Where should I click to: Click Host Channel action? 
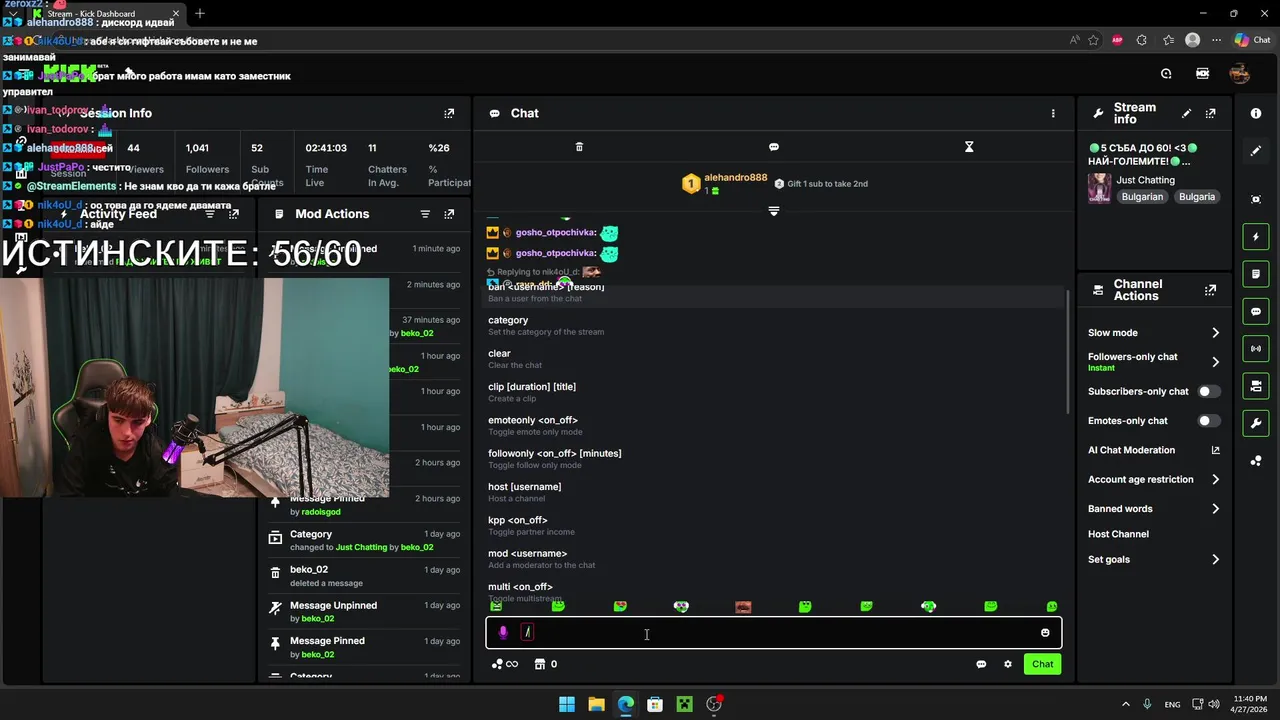[x=1118, y=534]
